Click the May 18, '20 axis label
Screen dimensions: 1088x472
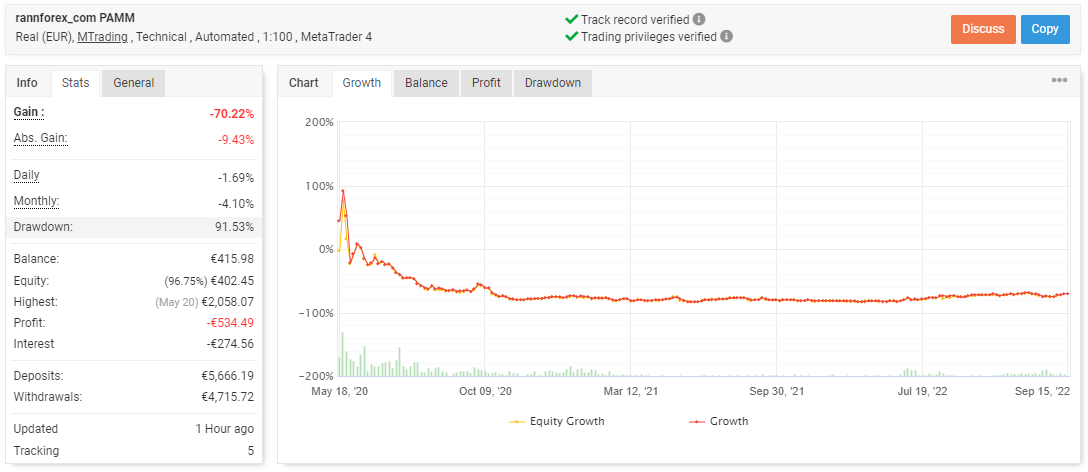click(x=339, y=391)
